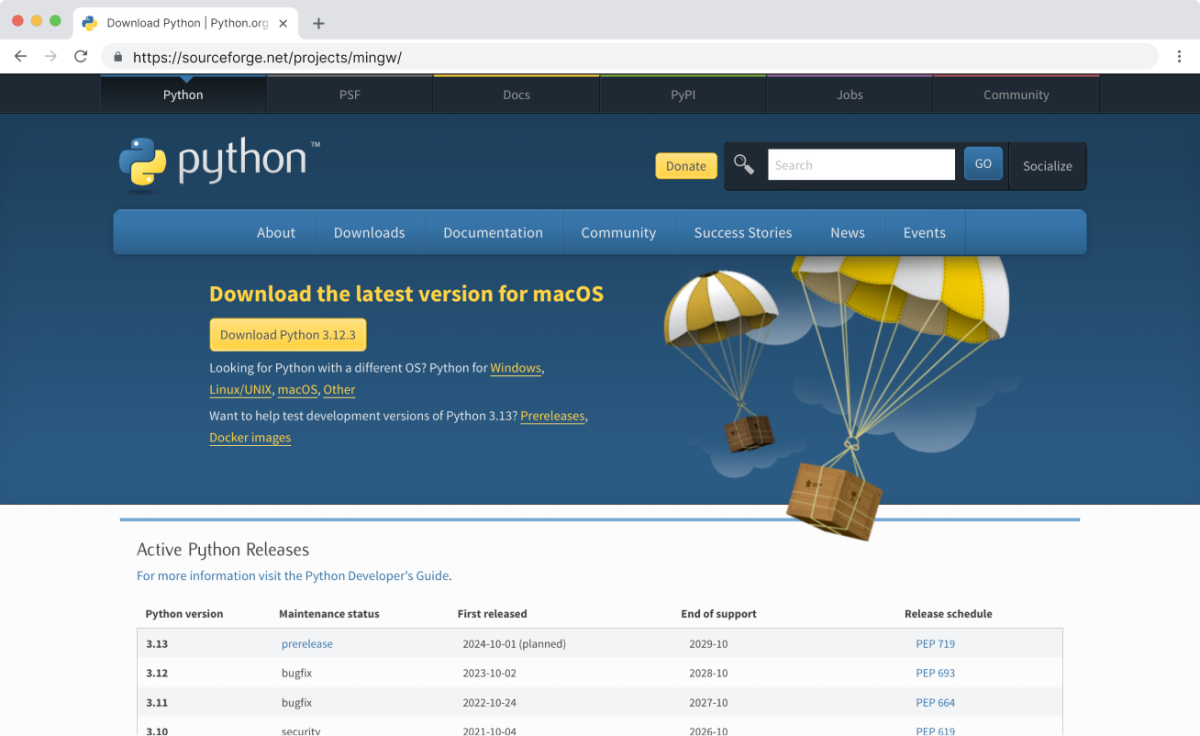Screen dimensions: 1200x736
Task: Open the Windows download link
Action: click(515, 368)
